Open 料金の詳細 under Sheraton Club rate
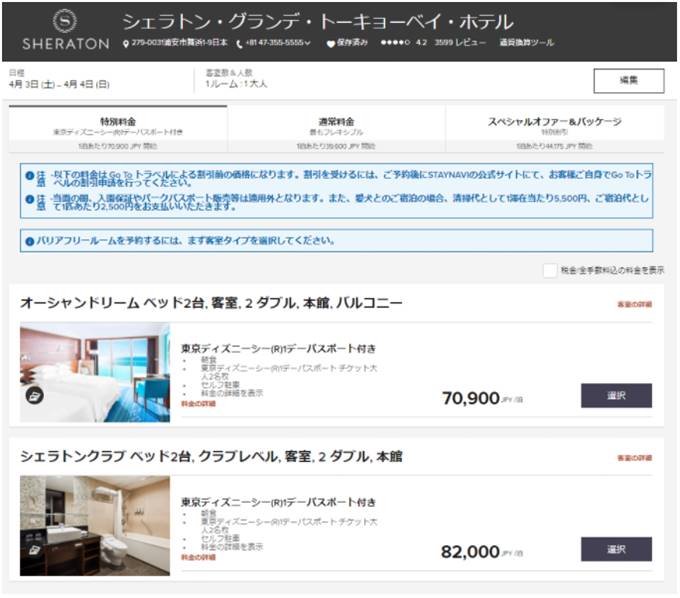The width and height of the screenshot is (680, 598). click(198, 557)
